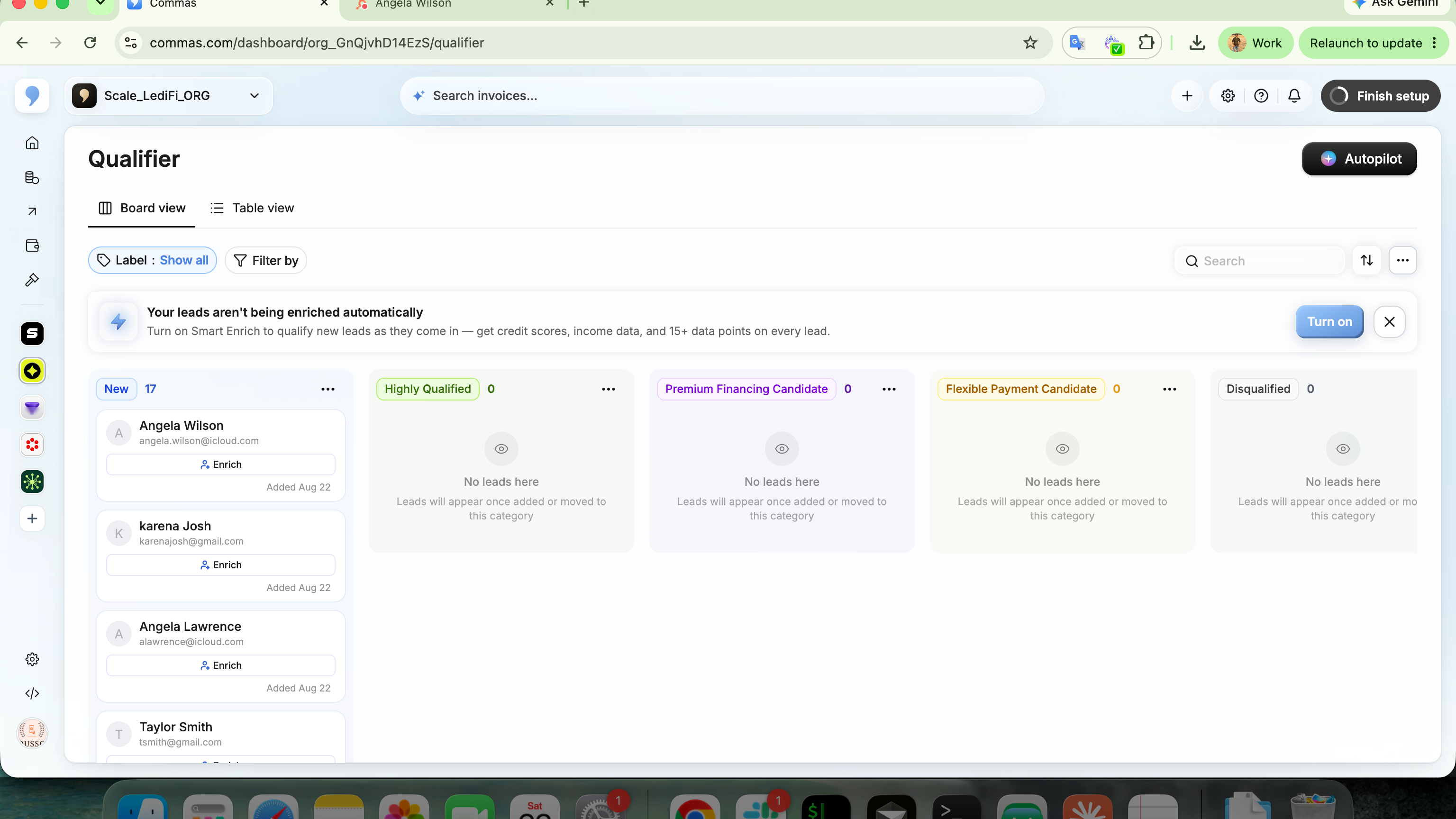1456x819 pixels.
Task: Click the sort arrows icon
Action: pos(1367,261)
